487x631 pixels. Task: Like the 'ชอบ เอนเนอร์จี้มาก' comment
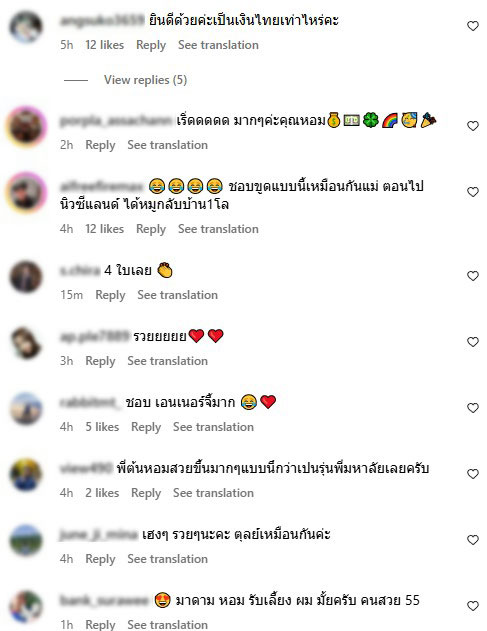473,408
